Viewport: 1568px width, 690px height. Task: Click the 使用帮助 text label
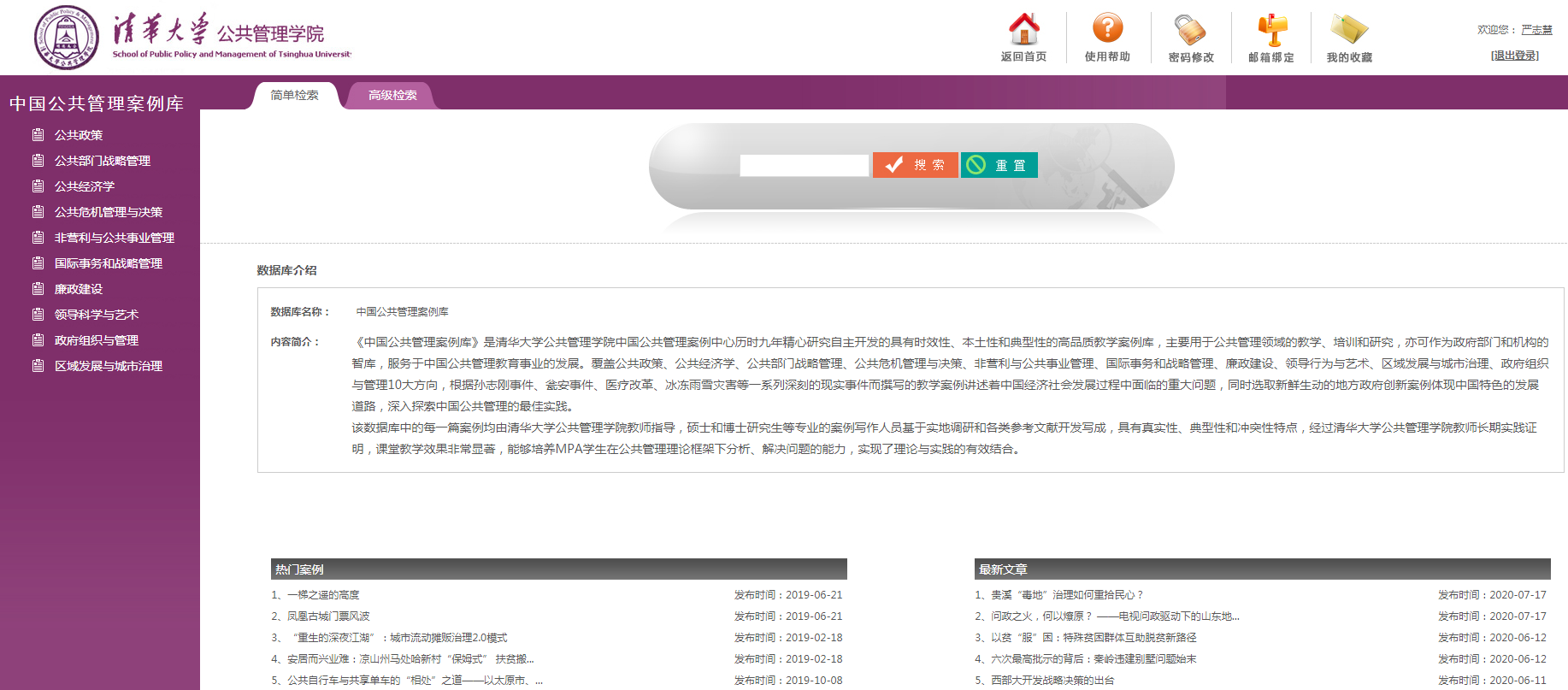[x=1107, y=57]
